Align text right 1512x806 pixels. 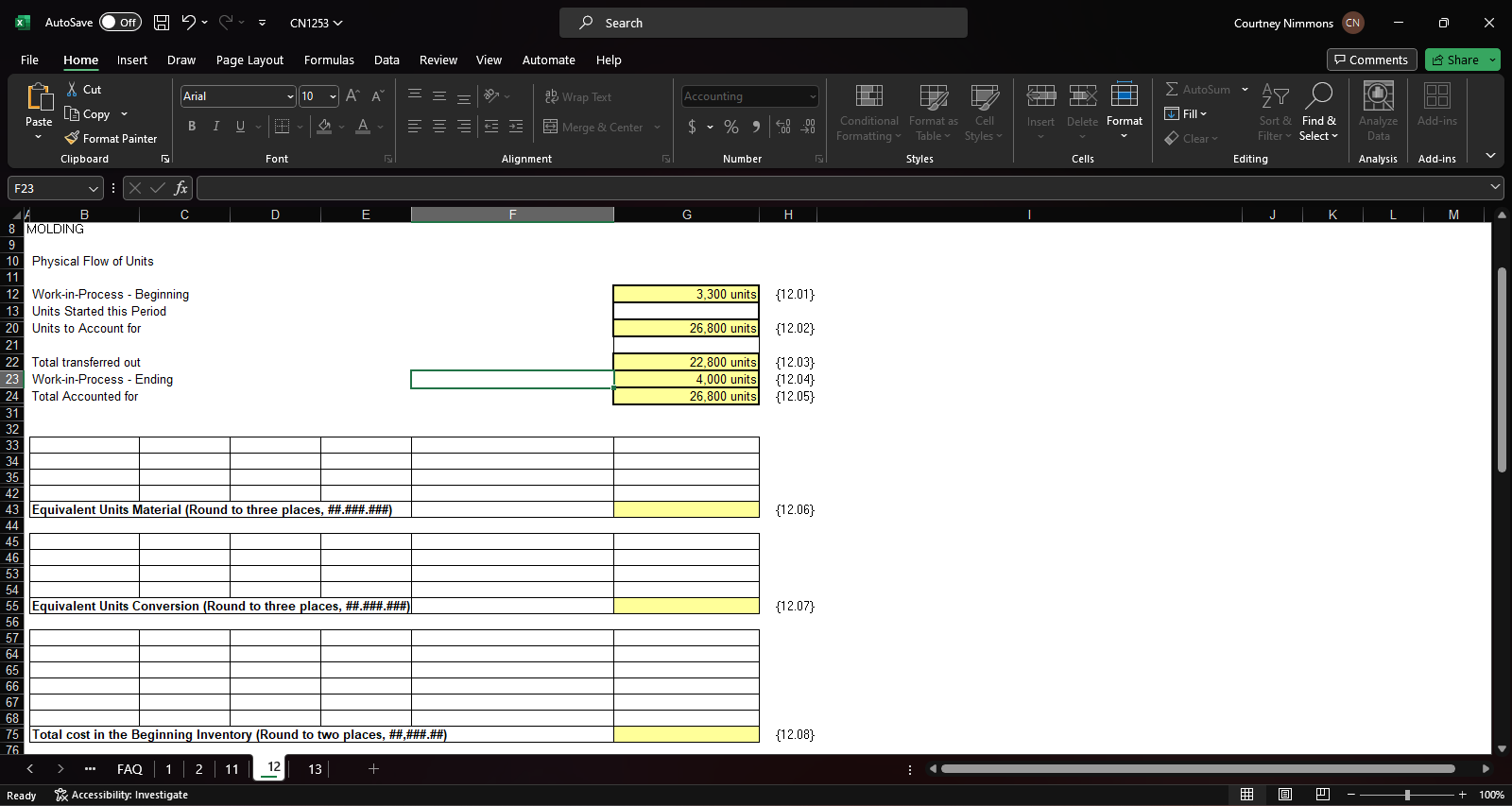(x=464, y=127)
